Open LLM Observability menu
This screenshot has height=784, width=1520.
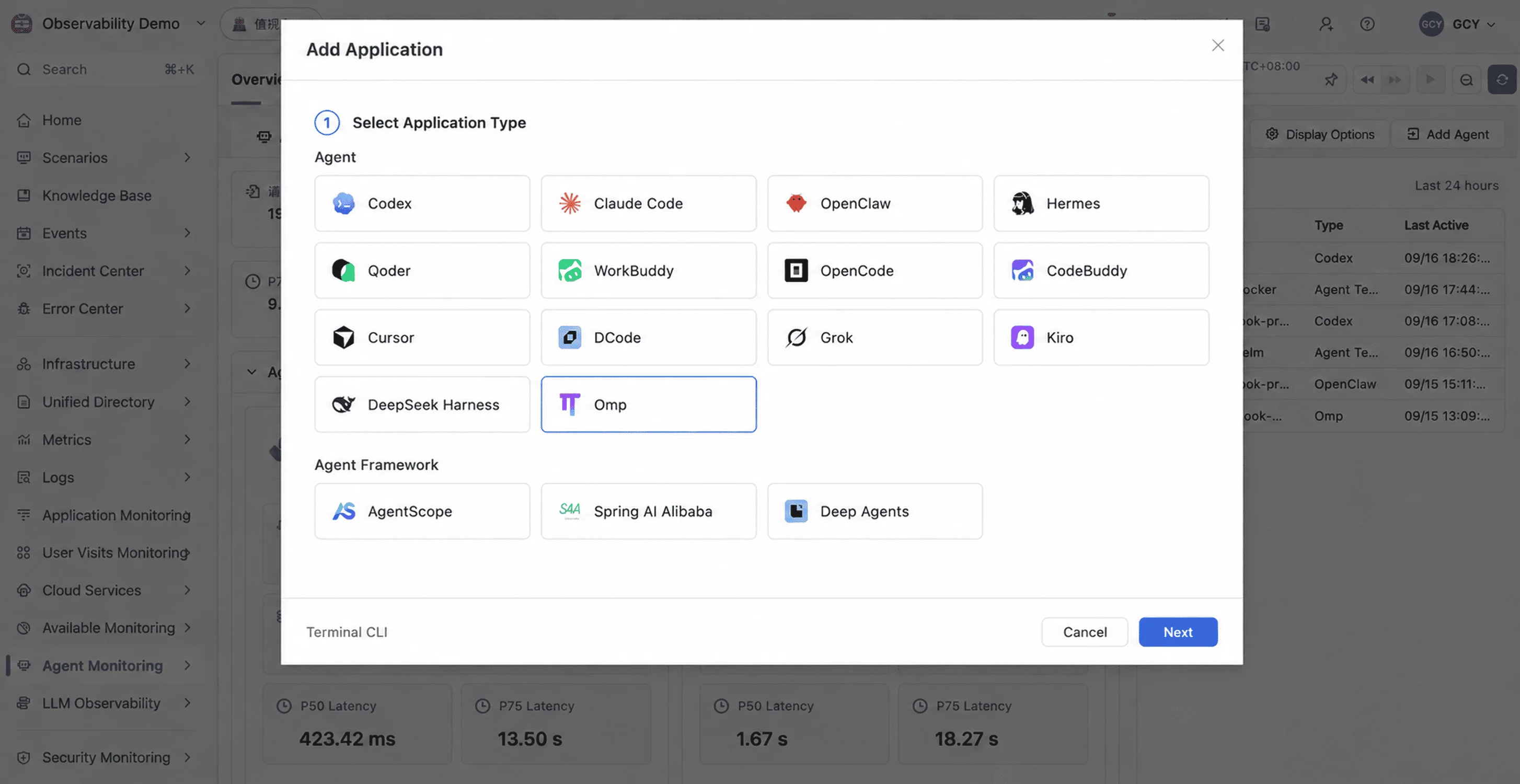105,703
